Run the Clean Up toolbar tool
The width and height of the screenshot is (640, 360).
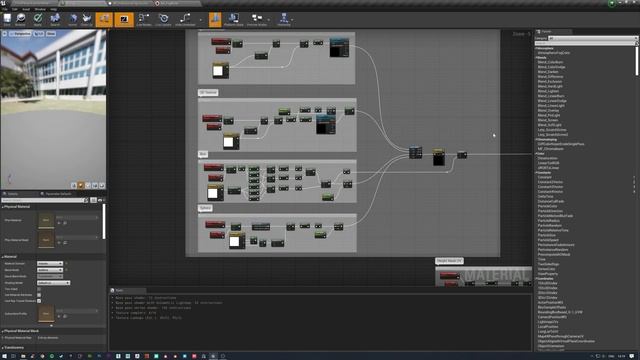coord(87,19)
